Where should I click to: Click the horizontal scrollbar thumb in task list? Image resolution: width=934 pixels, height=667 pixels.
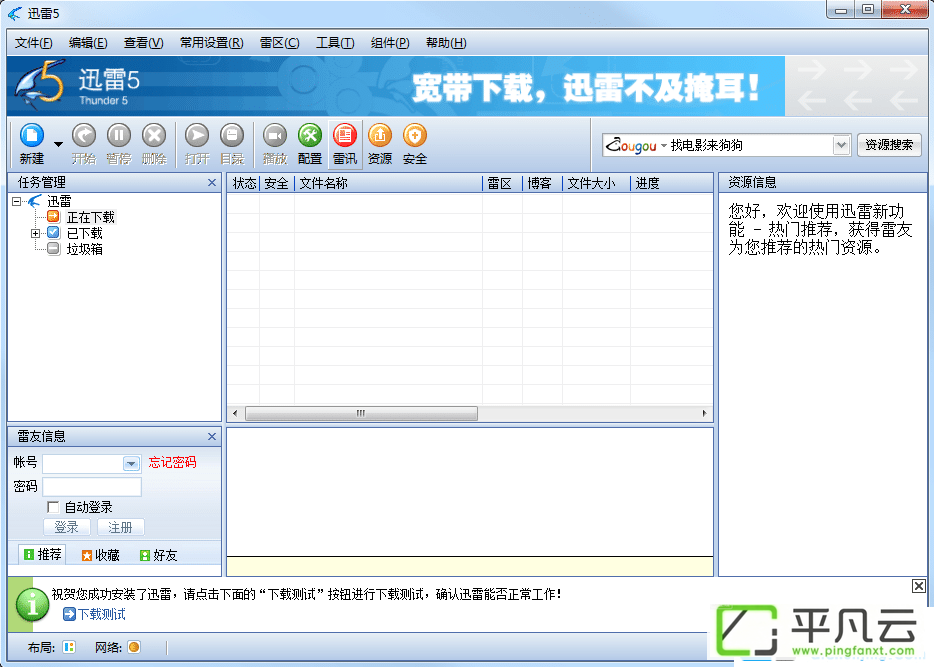tap(361, 413)
